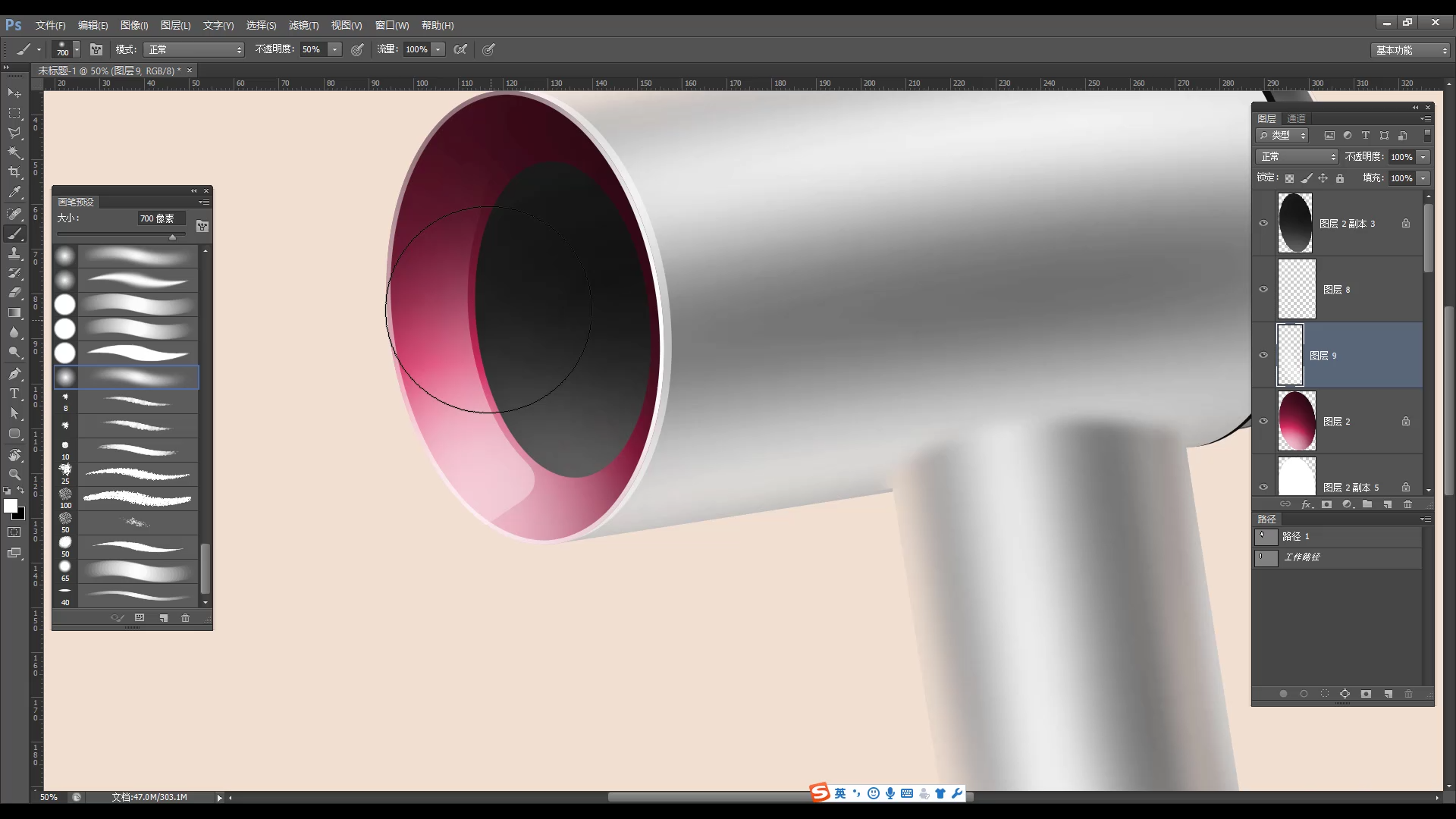Click the add layer style fx icon
This screenshot has height=819, width=1456.
pos(1307,504)
